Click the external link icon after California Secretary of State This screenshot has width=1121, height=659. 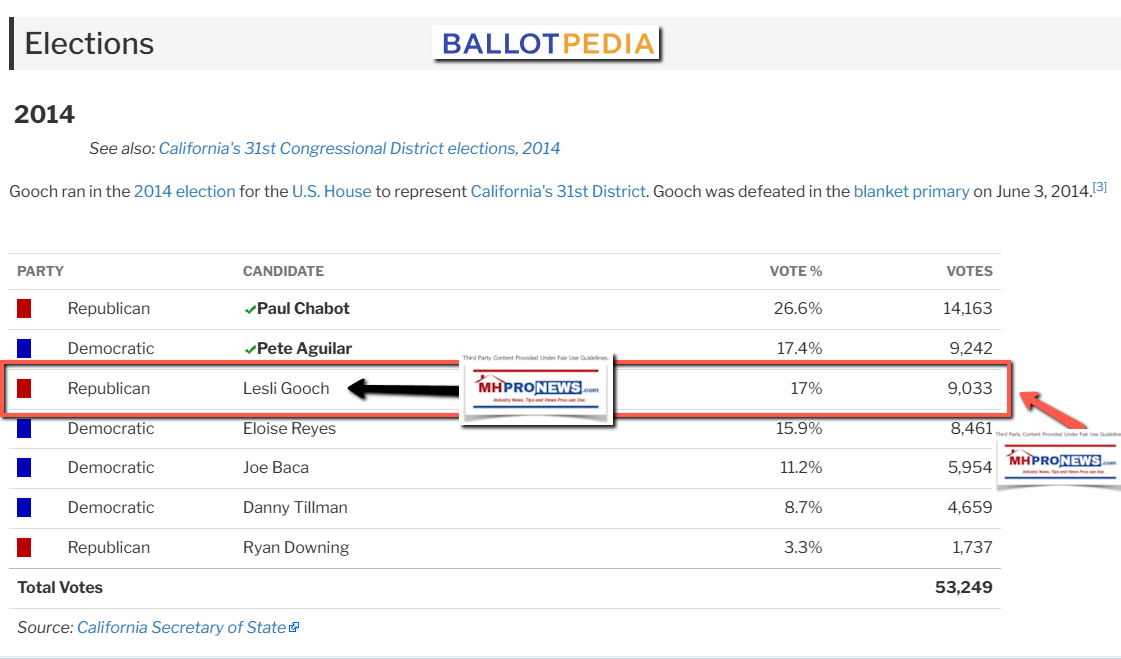(x=294, y=628)
